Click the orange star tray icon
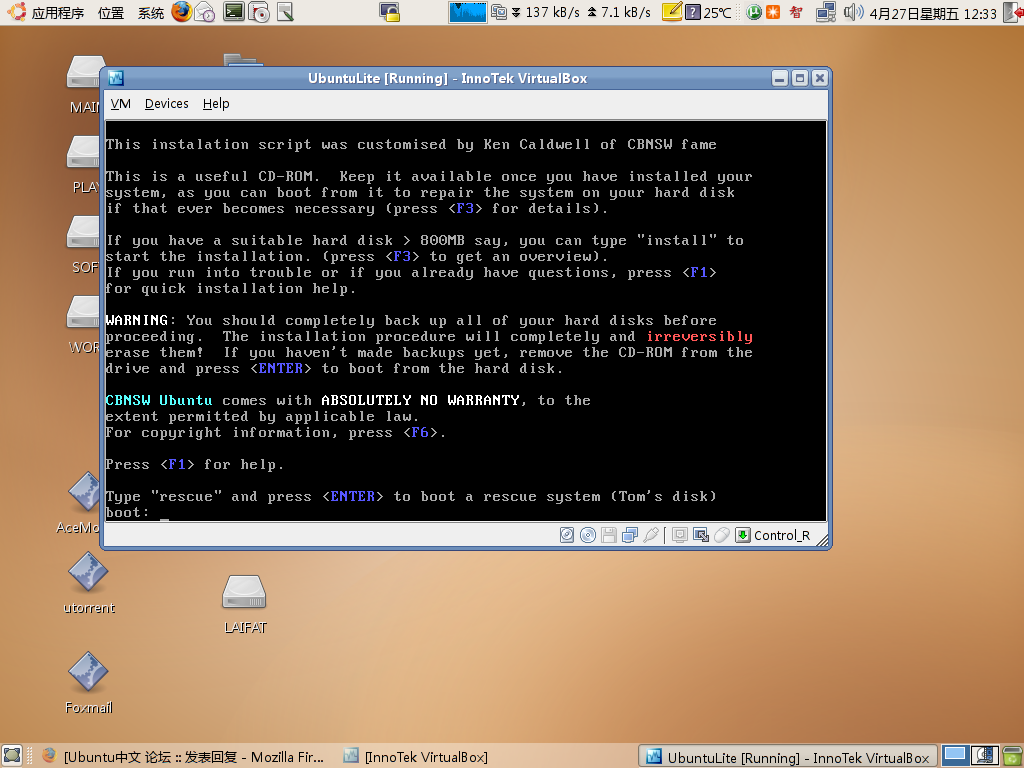This screenshot has width=1024, height=768. click(x=773, y=12)
